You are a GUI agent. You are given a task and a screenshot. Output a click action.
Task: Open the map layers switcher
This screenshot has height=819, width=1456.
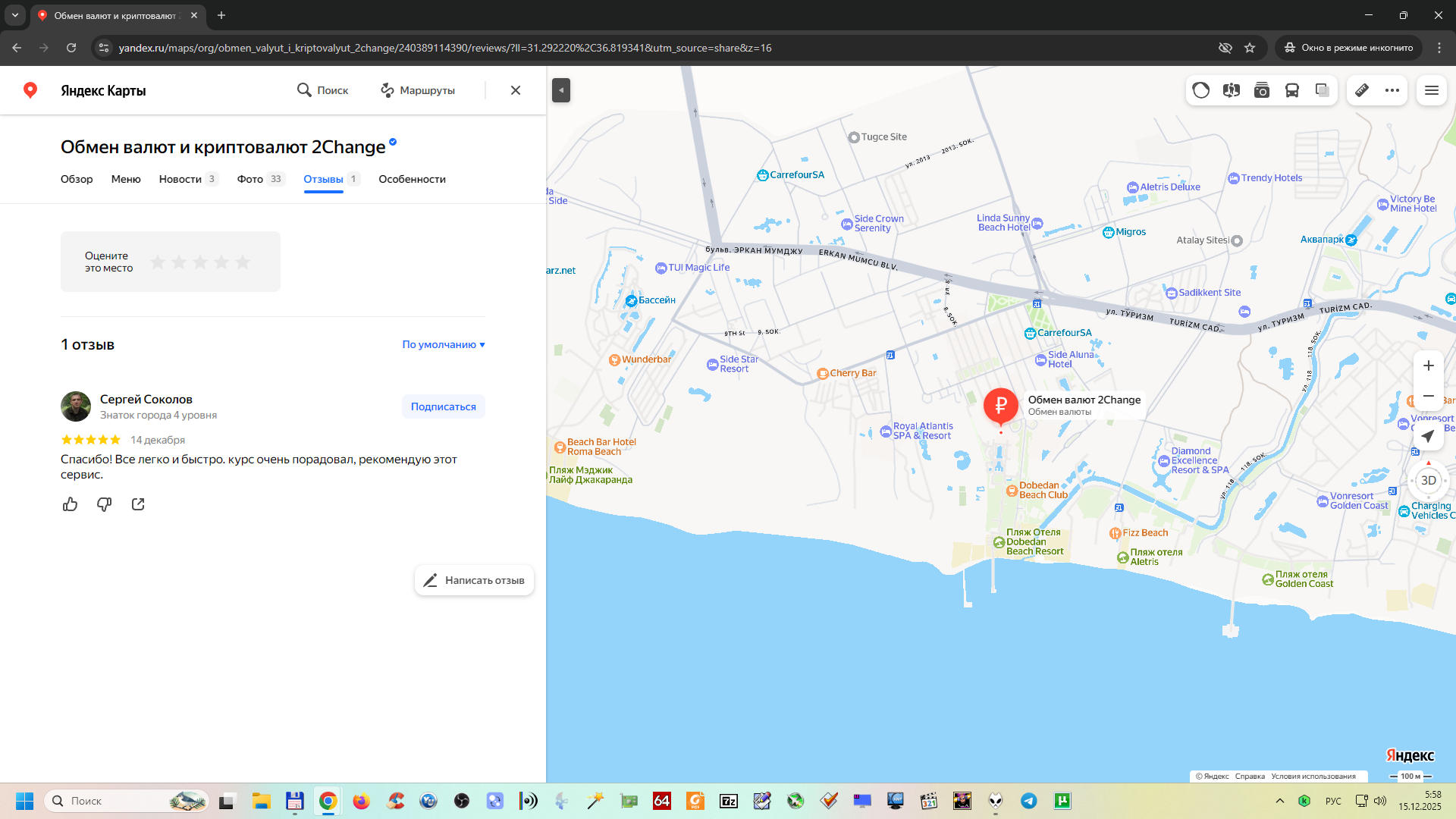[1323, 90]
